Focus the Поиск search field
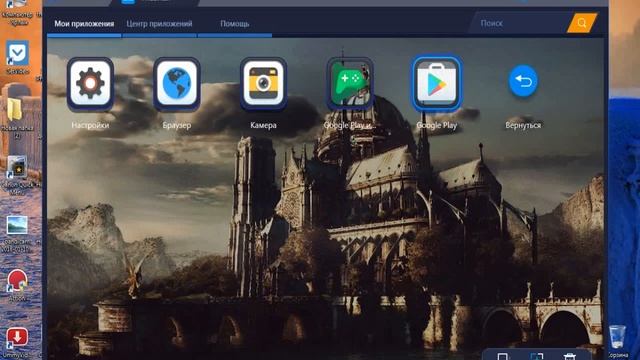 tap(520, 23)
